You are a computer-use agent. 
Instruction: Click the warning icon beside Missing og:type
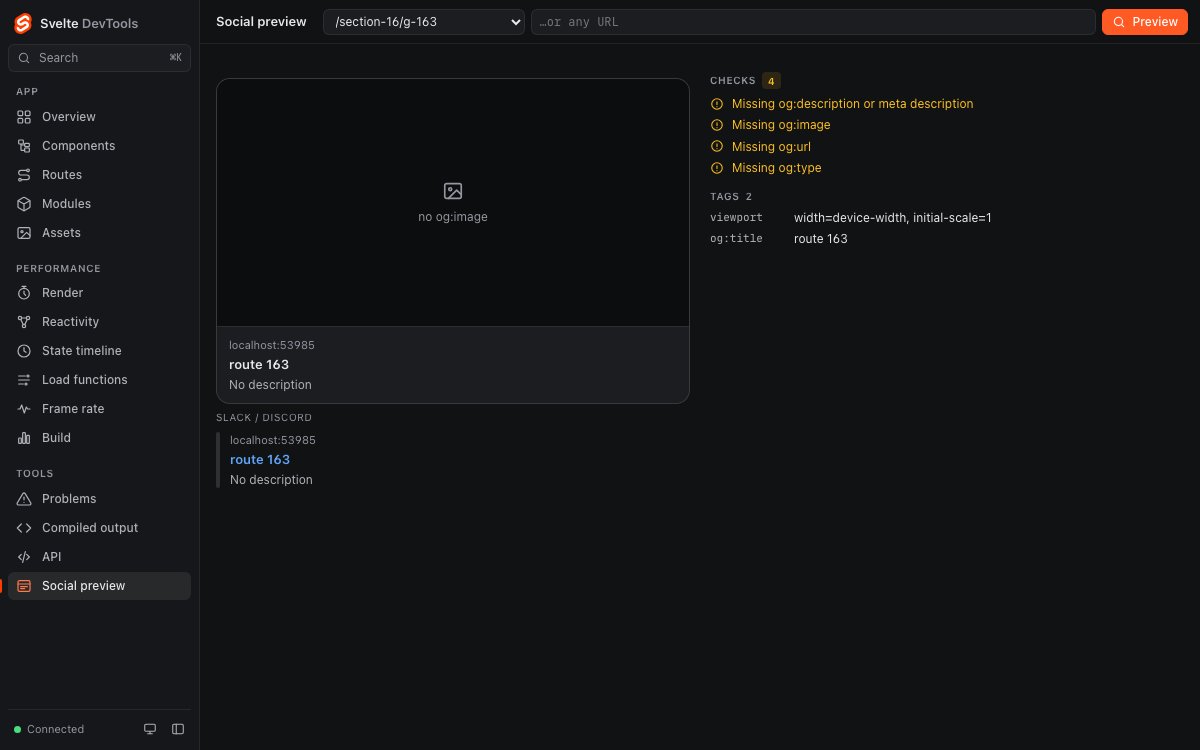point(716,168)
